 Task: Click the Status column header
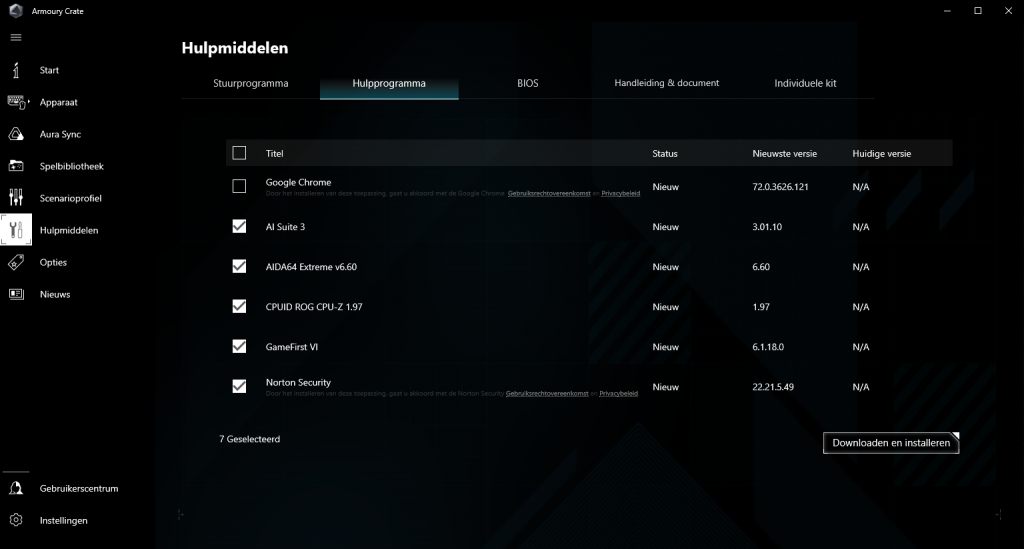pos(665,153)
